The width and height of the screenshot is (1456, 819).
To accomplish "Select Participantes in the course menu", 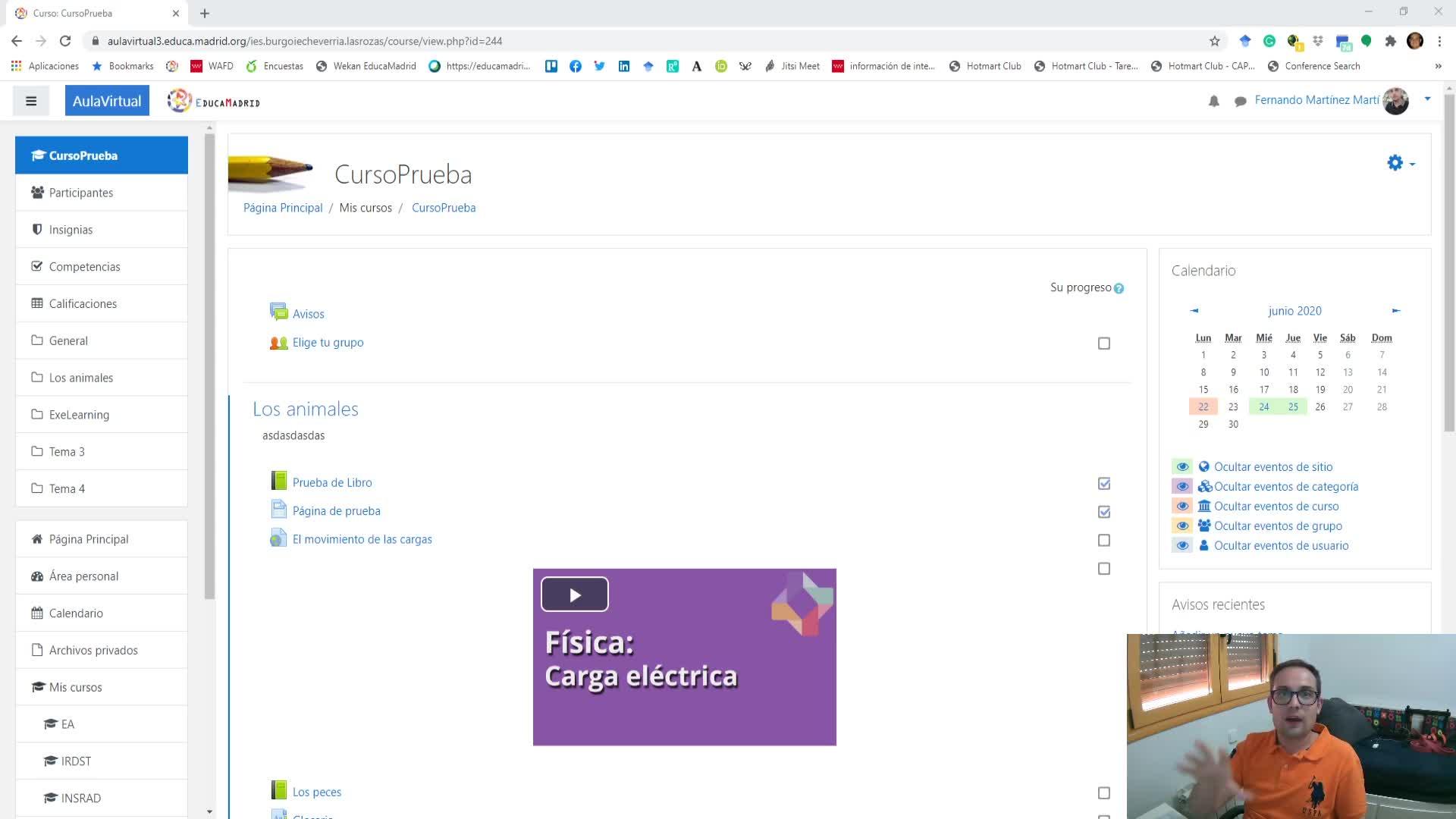I will (x=80, y=193).
